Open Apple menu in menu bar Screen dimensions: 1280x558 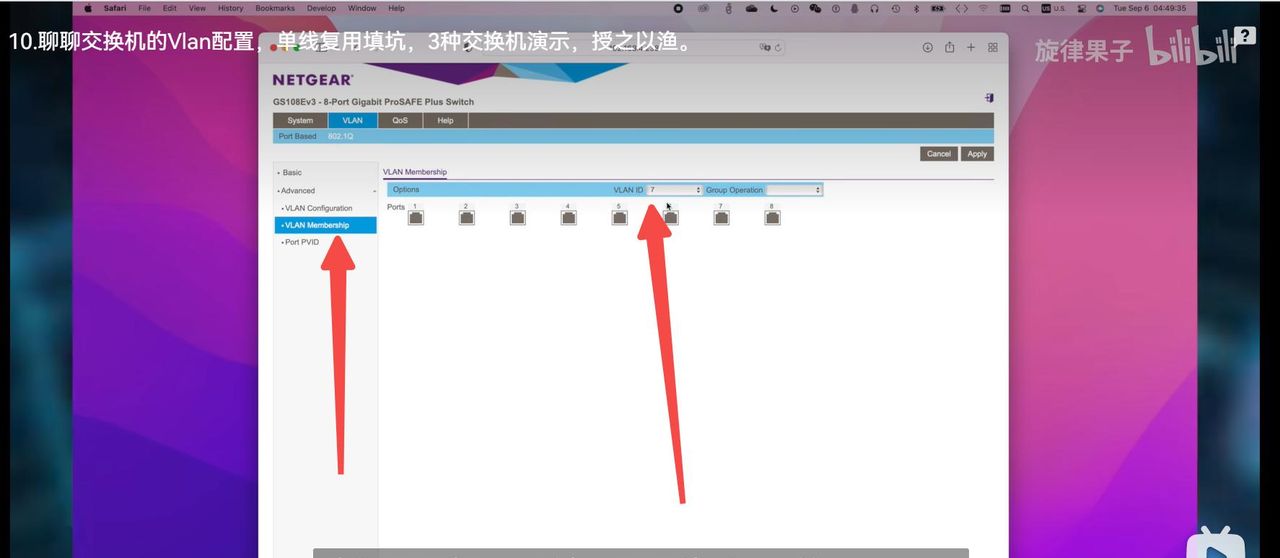point(88,8)
